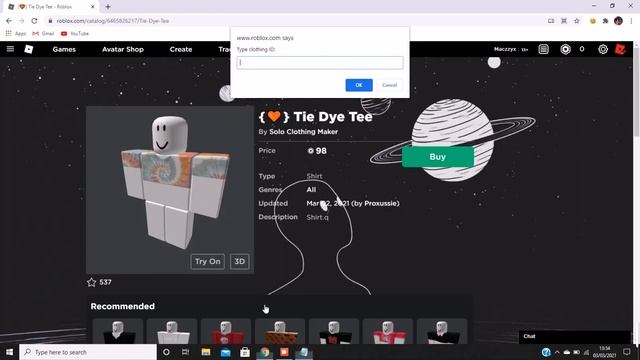Click the 'Mar 02, 2021 (by Proxussie)' updated text
Screen dimensions: 640x360
coord(353,203)
